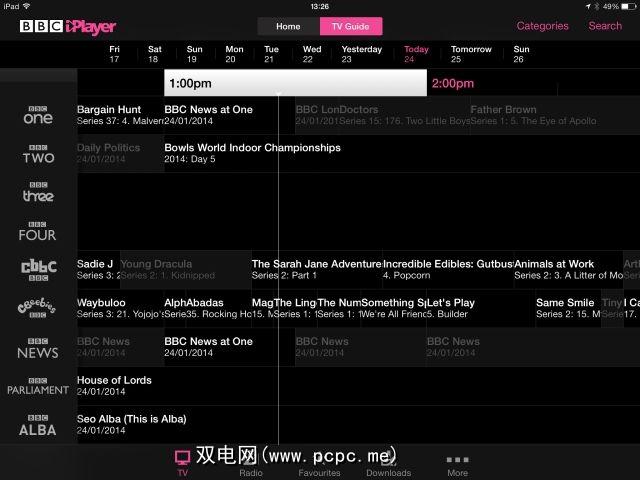Select Sat 18 in date bar
The image size is (640, 480).
pos(154,54)
